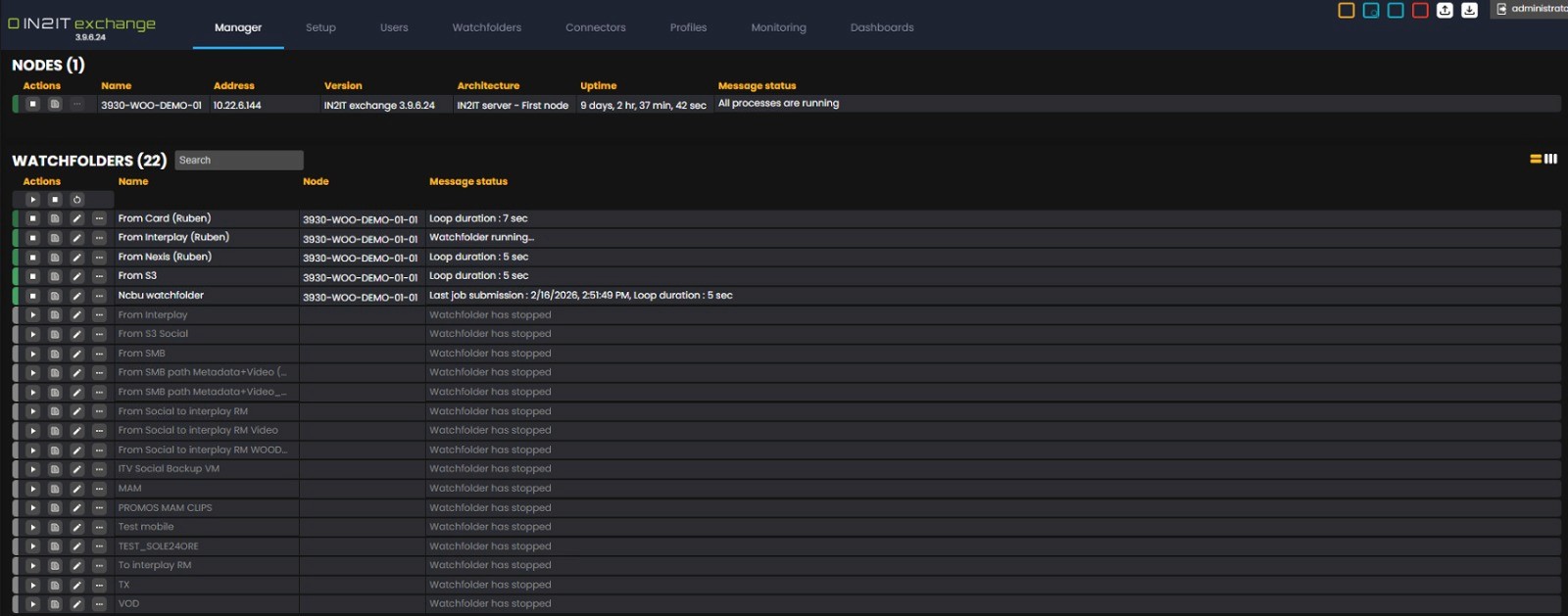Open the Connectors tab
This screenshot has width=1568, height=616.
tap(596, 27)
